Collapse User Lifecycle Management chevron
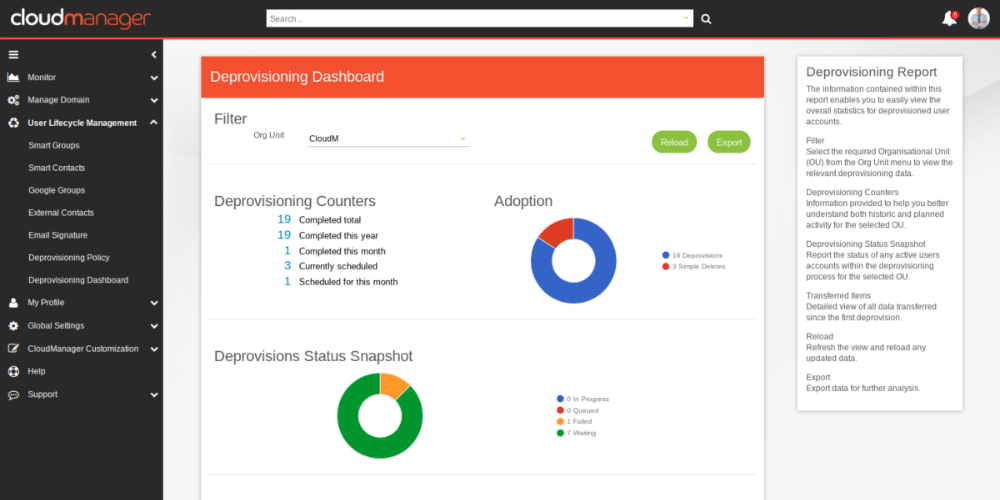 tap(154, 122)
